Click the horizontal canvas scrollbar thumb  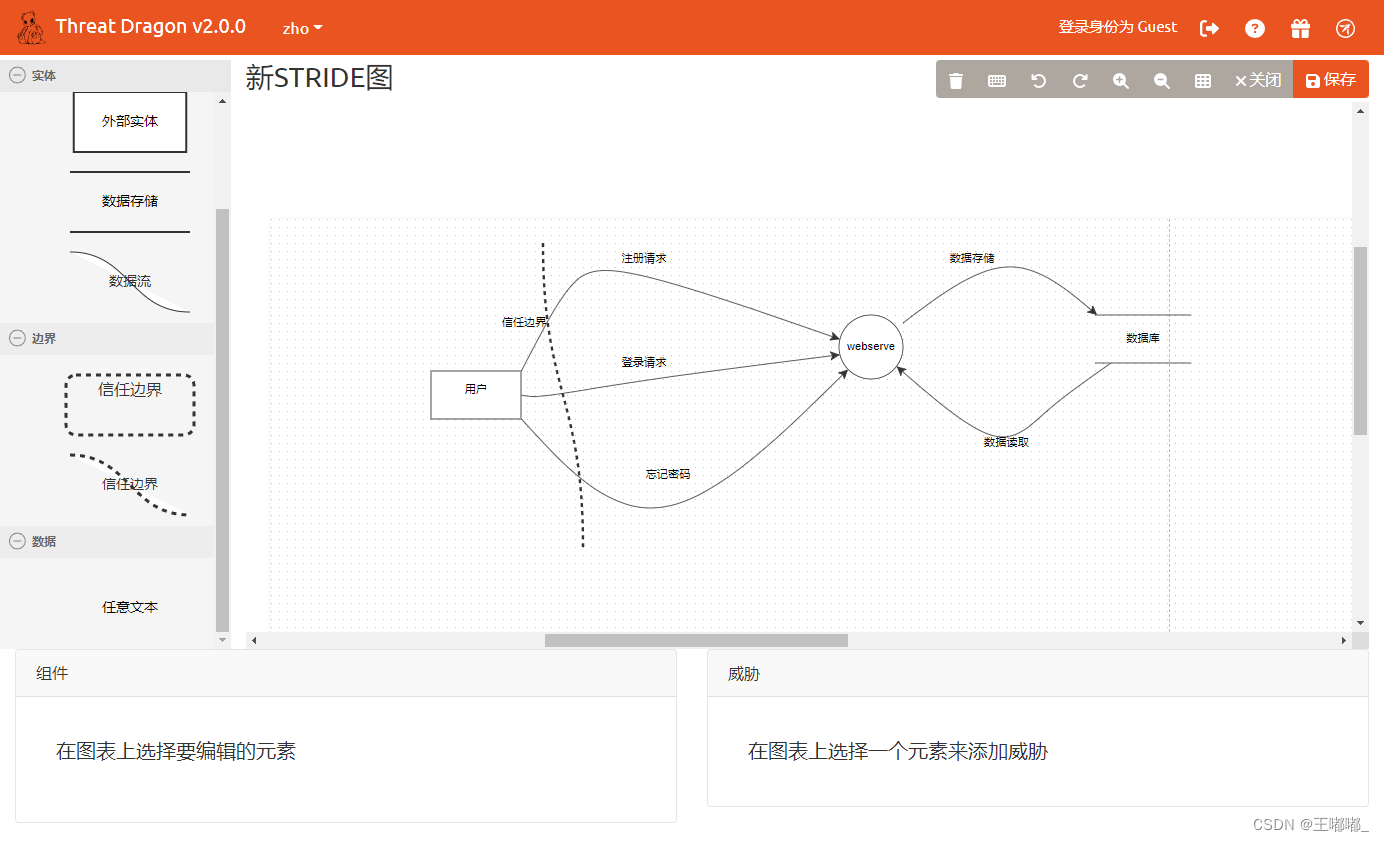point(696,640)
